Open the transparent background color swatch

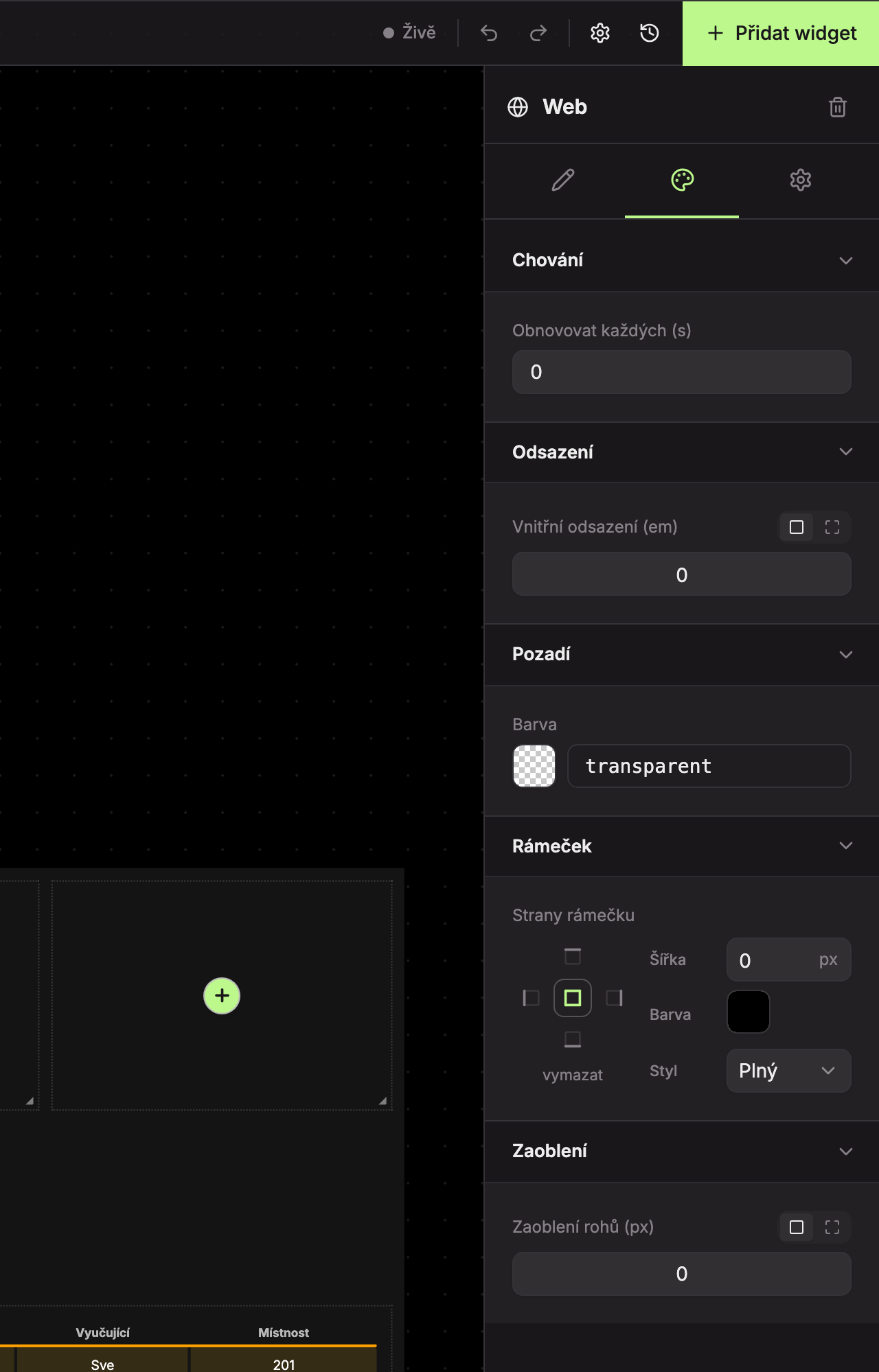(x=534, y=766)
